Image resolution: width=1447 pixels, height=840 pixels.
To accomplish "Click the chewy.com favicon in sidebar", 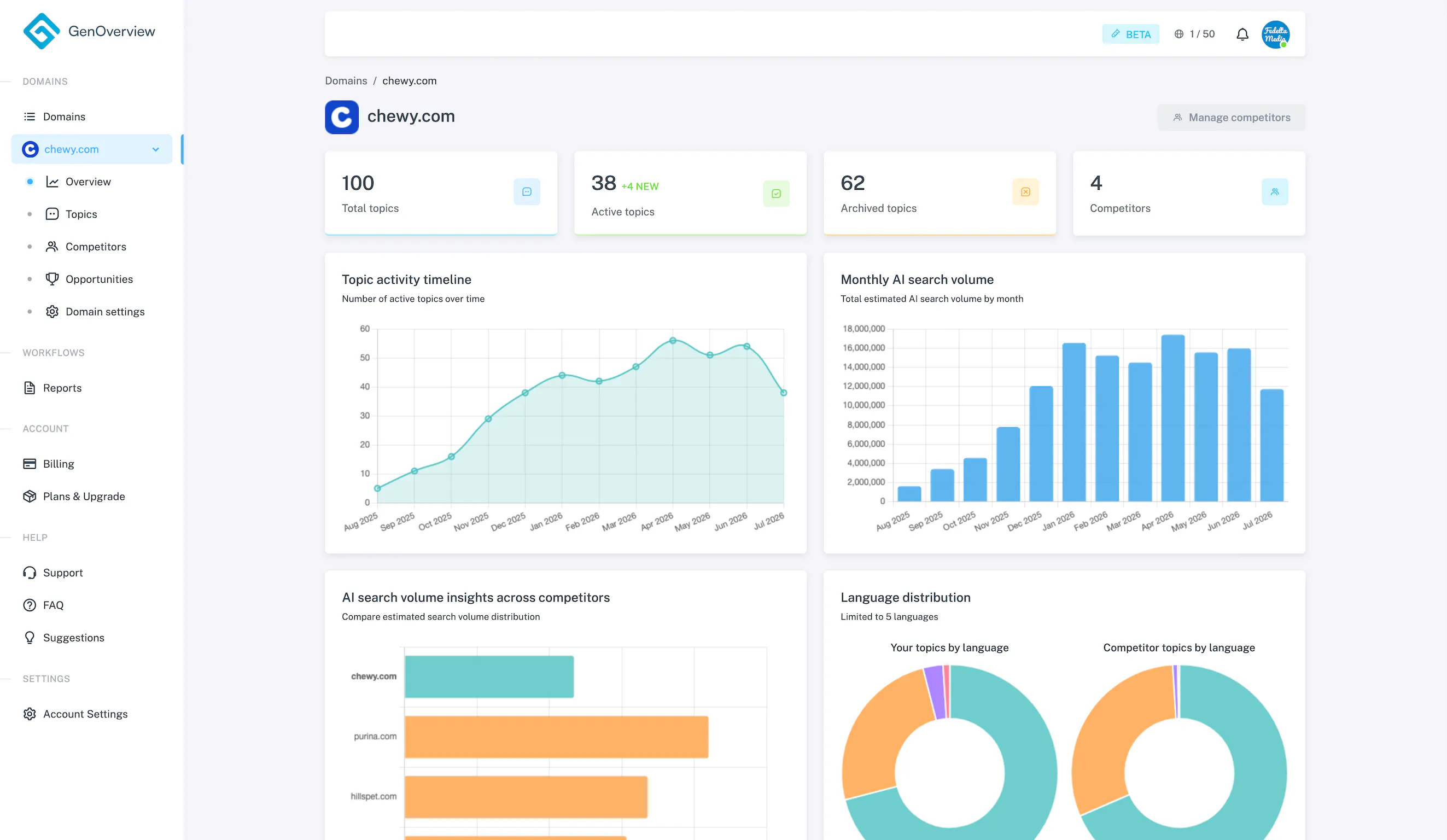I will pyautogui.click(x=30, y=149).
